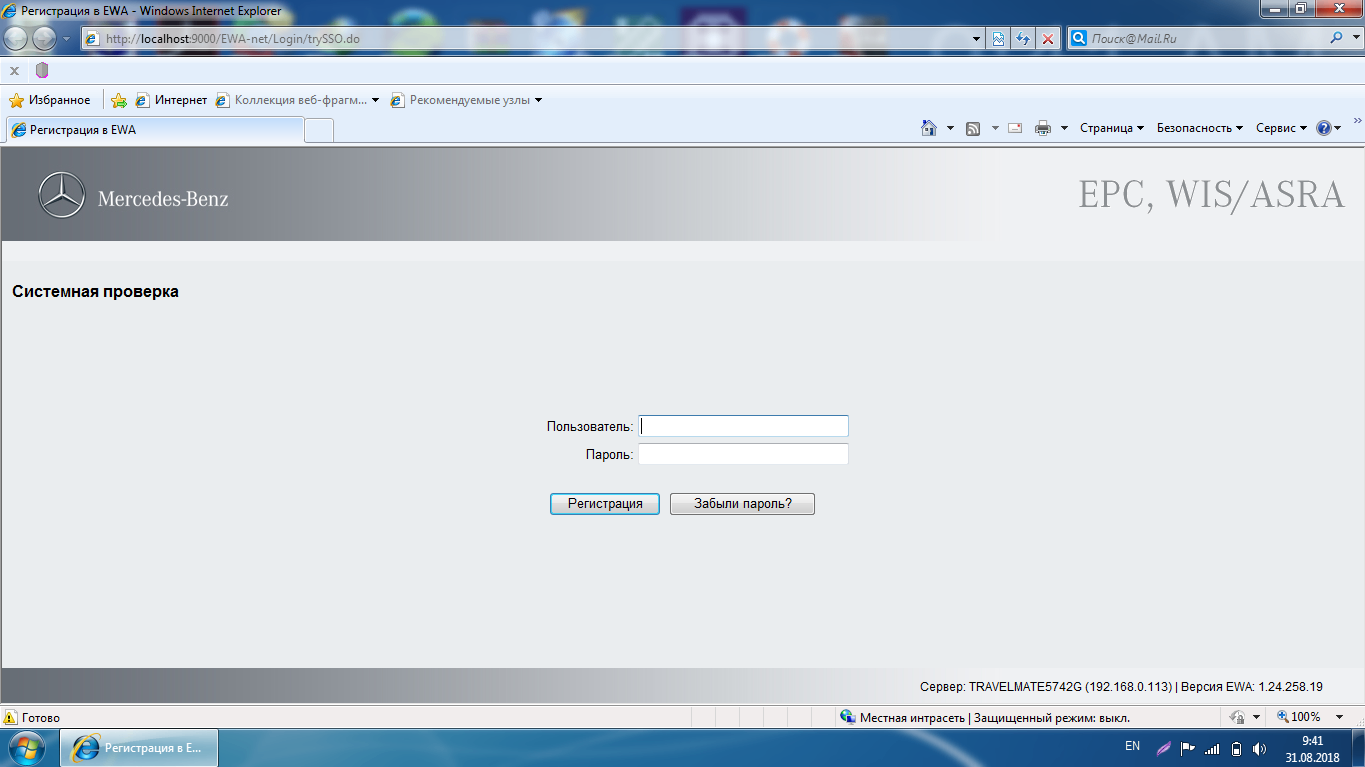Click the Сервер: TRAVELMATE5742G footer text

(x=1046, y=687)
